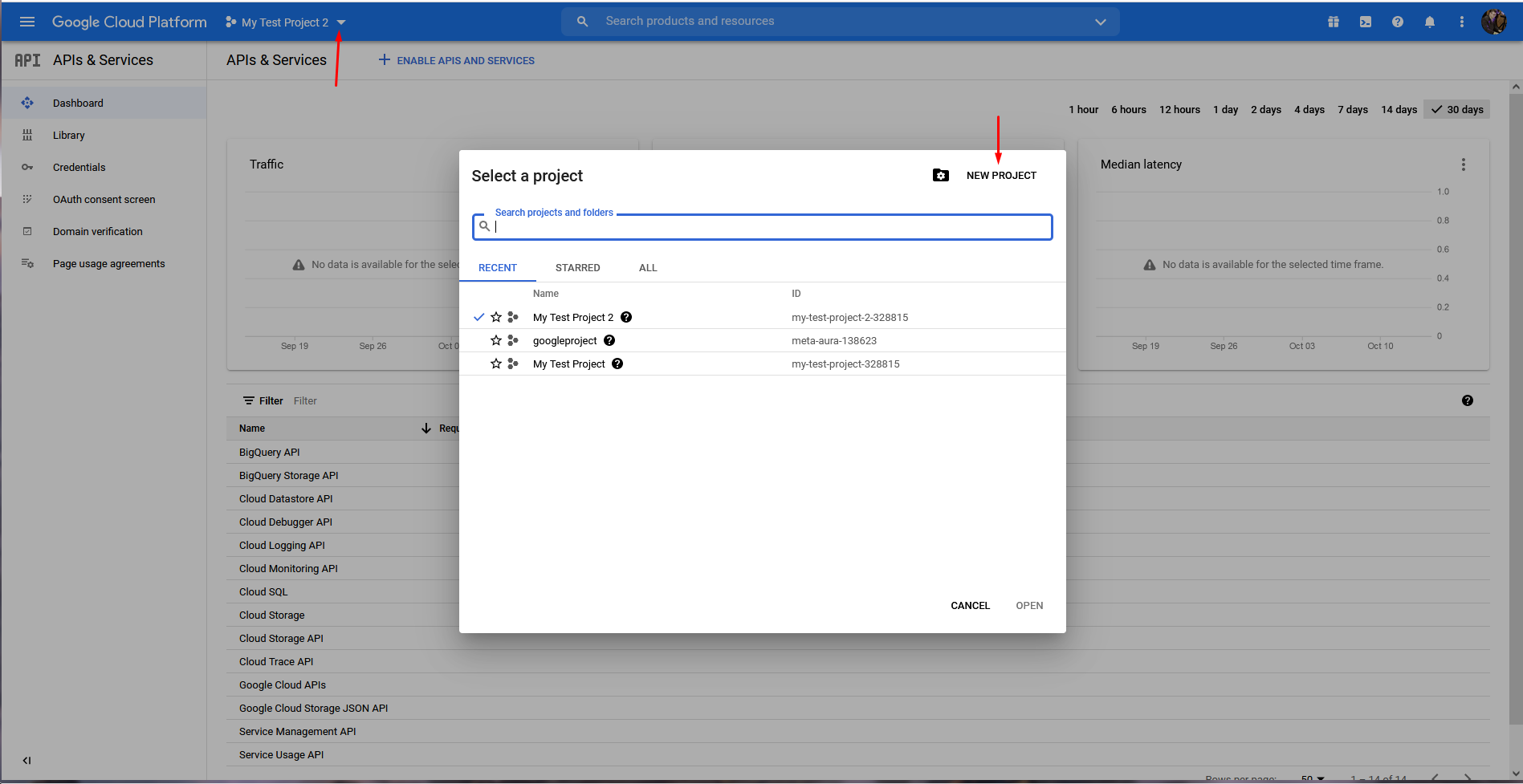Viewport: 1523px width, 784px height.
Task: Switch to the STARRED tab
Action: (577, 268)
